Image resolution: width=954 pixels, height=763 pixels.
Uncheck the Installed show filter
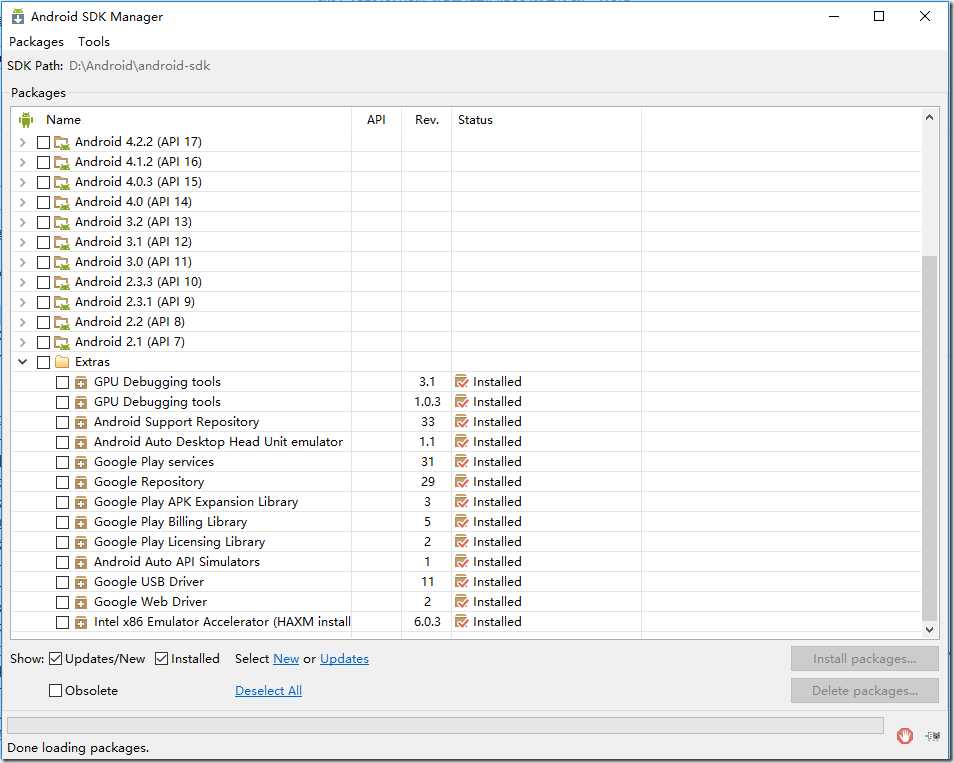coord(161,659)
